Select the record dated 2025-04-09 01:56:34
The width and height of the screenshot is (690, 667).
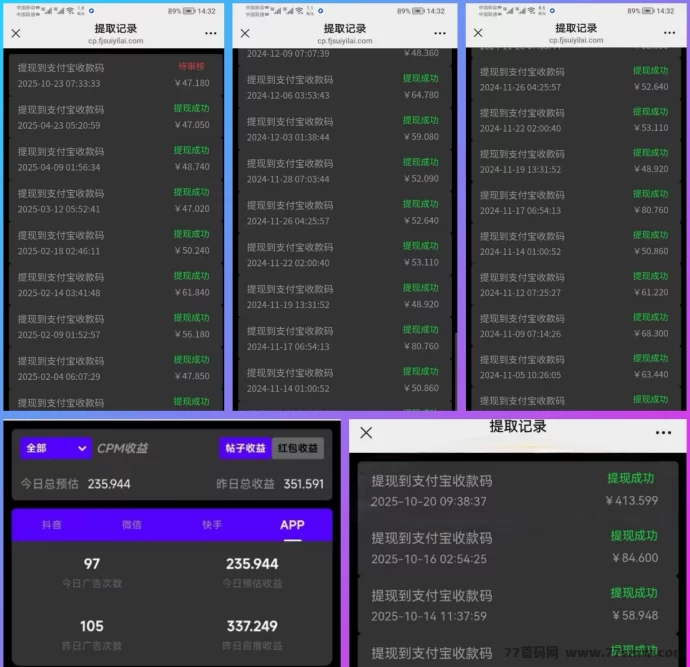(x=114, y=159)
